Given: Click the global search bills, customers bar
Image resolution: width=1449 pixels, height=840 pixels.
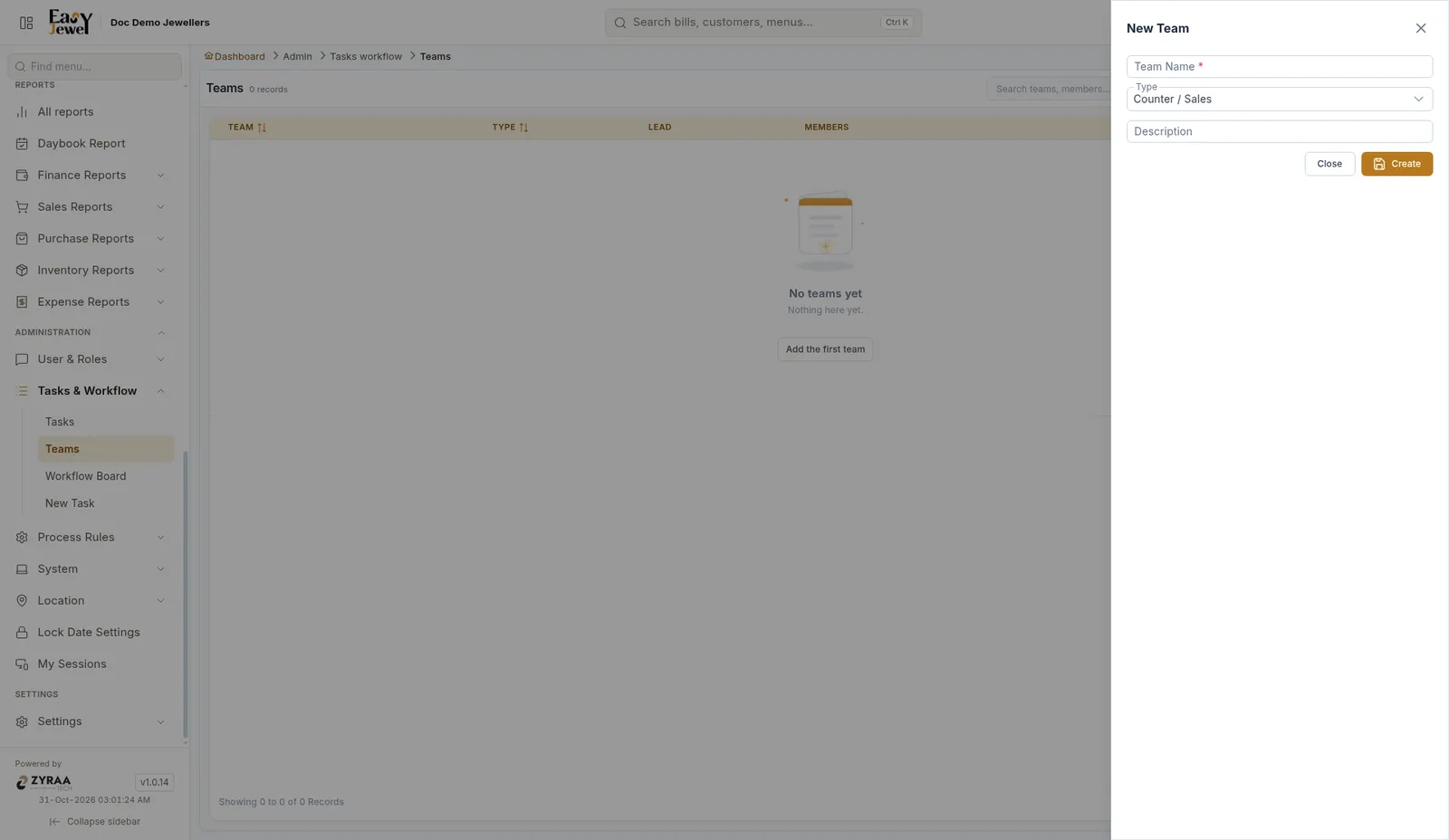Looking at the screenshot, I should pyautogui.click(x=763, y=23).
